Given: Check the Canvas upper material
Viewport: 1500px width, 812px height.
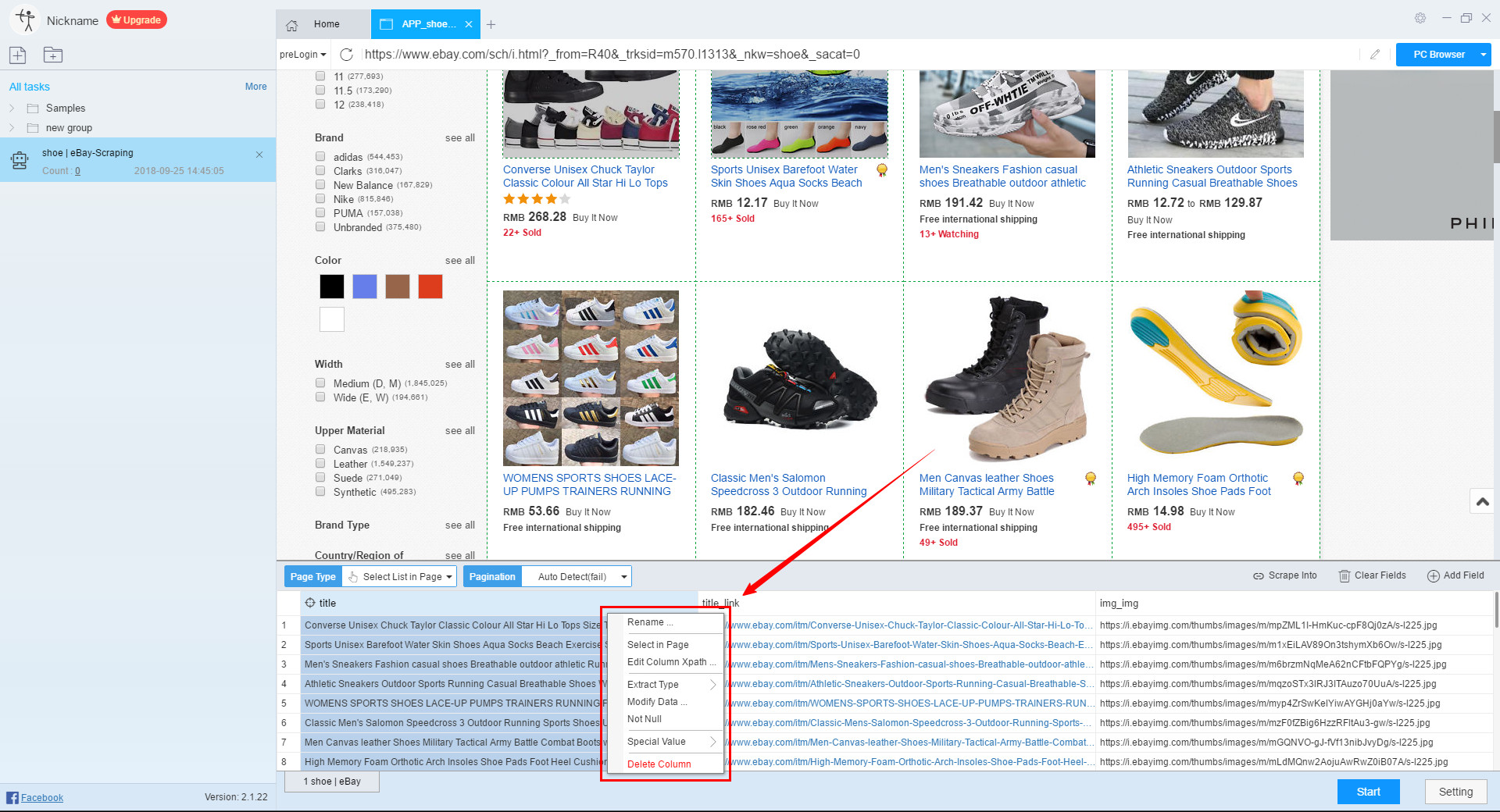Looking at the screenshot, I should [x=320, y=449].
